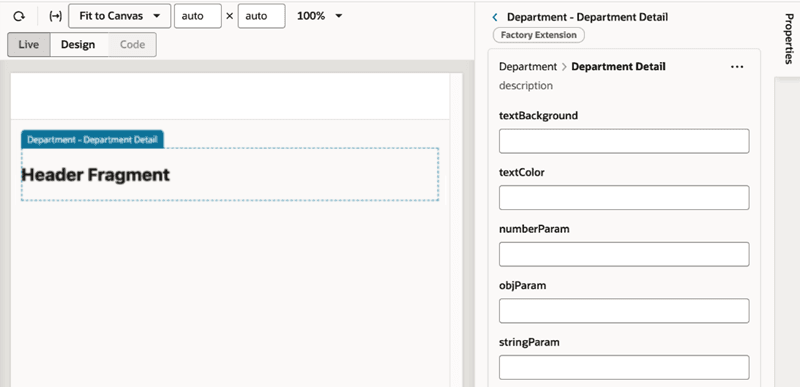Go back using the chevron icon

pos(494,17)
